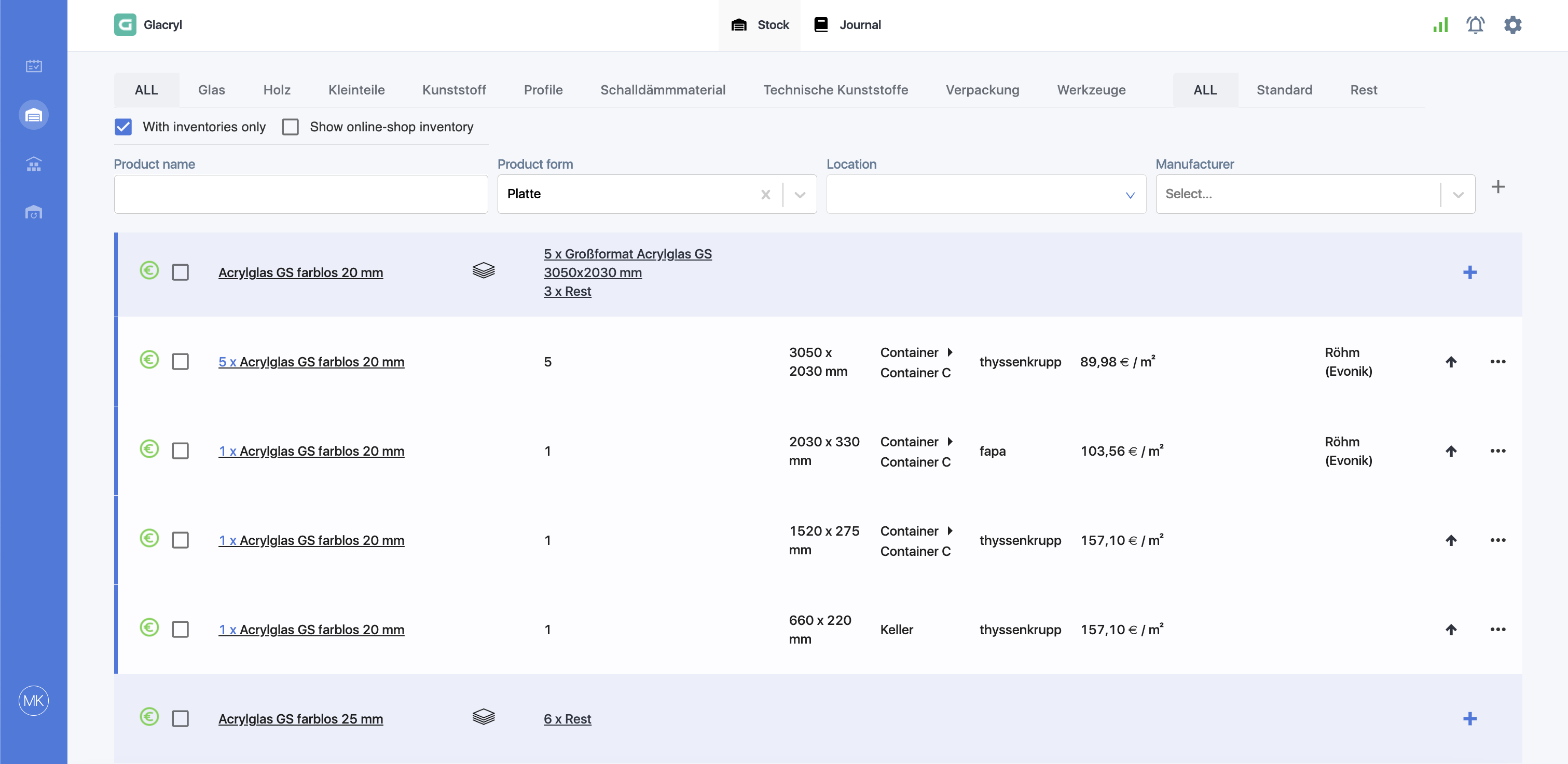Click the euro icon for Acrylglas GS farblos 25 mm

pos(149,717)
